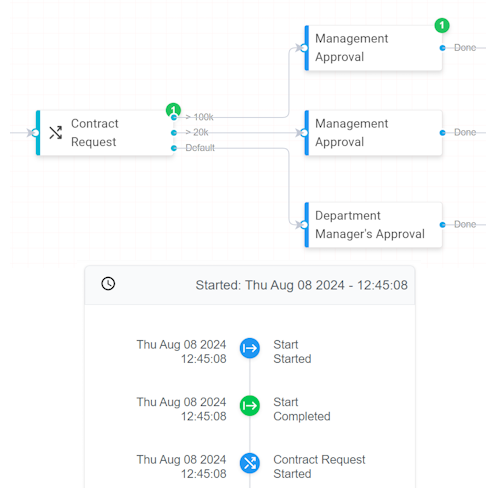Select the > 100k output port
Screen dimensions: 488x488
(x=174, y=117)
